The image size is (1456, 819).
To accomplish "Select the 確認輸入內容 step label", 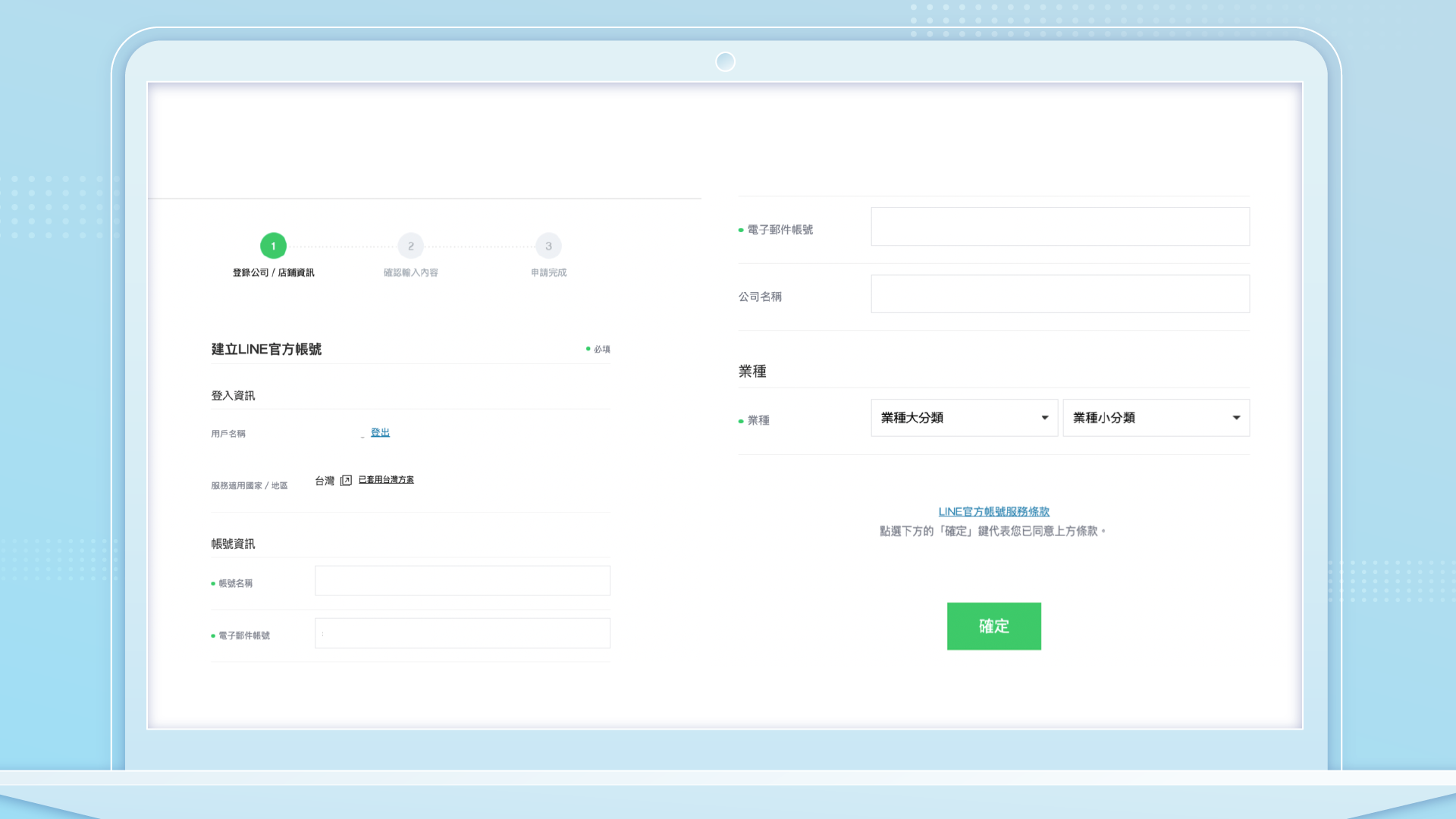I will coord(411,273).
